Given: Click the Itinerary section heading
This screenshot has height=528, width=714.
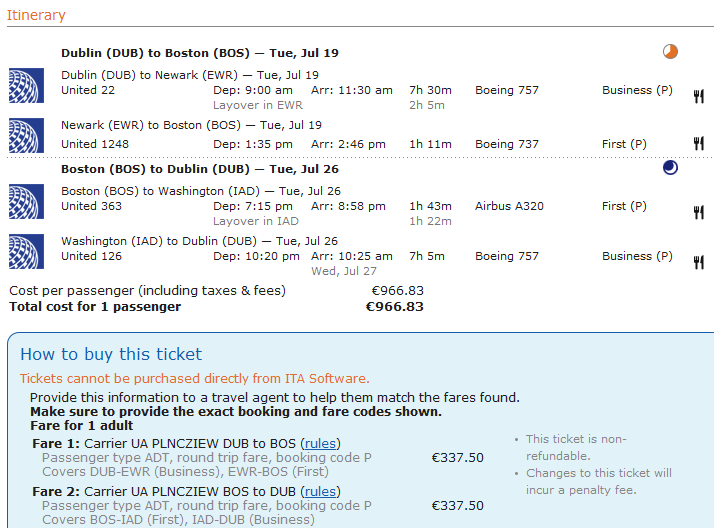Looking at the screenshot, I should (36, 15).
